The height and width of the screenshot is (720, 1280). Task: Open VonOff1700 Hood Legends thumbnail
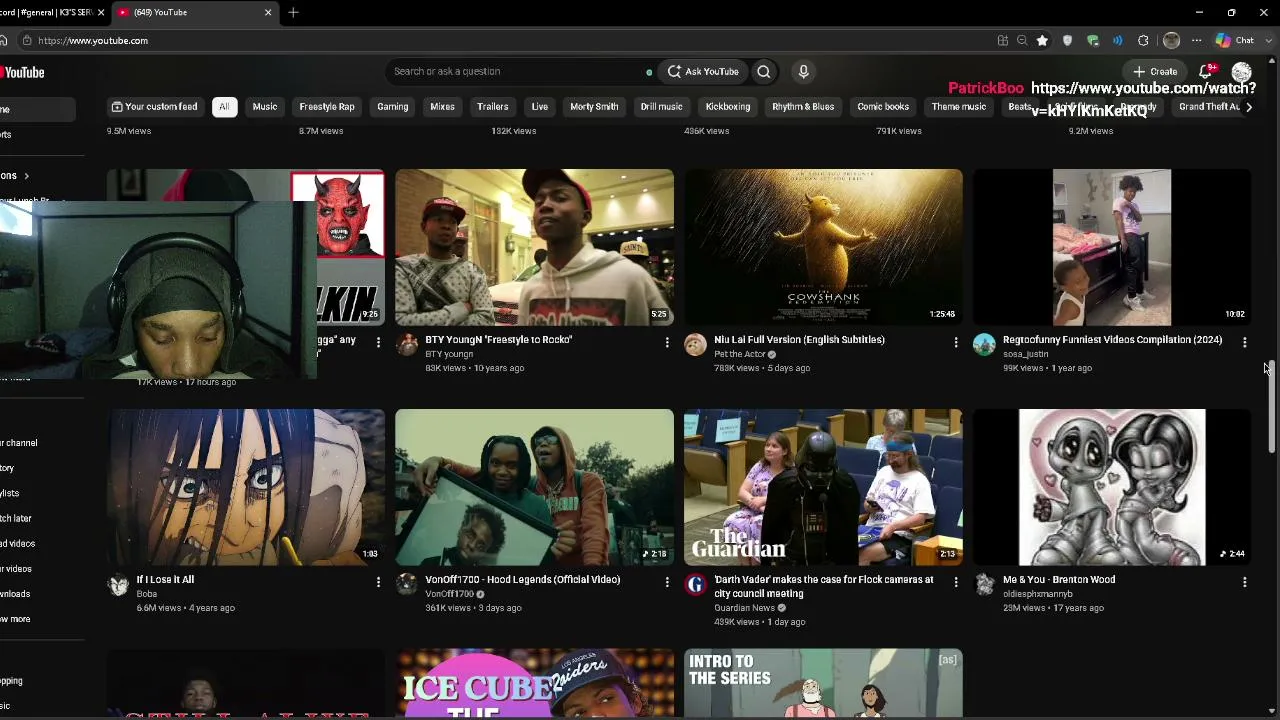[534, 487]
